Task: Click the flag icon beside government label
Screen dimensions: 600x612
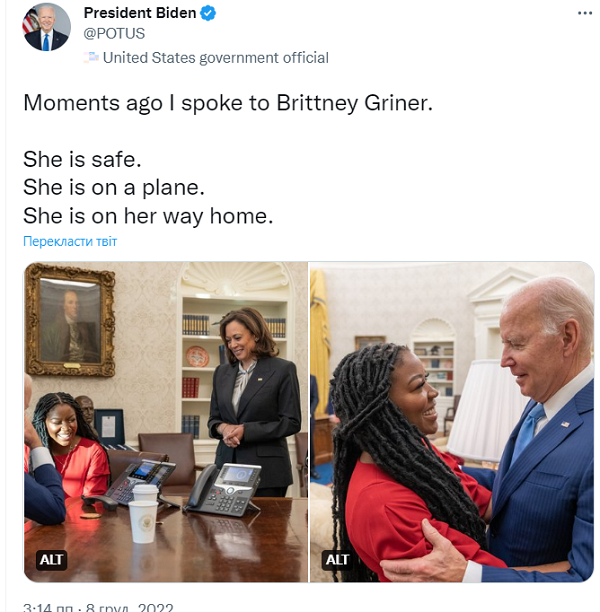Action: [91, 58]
